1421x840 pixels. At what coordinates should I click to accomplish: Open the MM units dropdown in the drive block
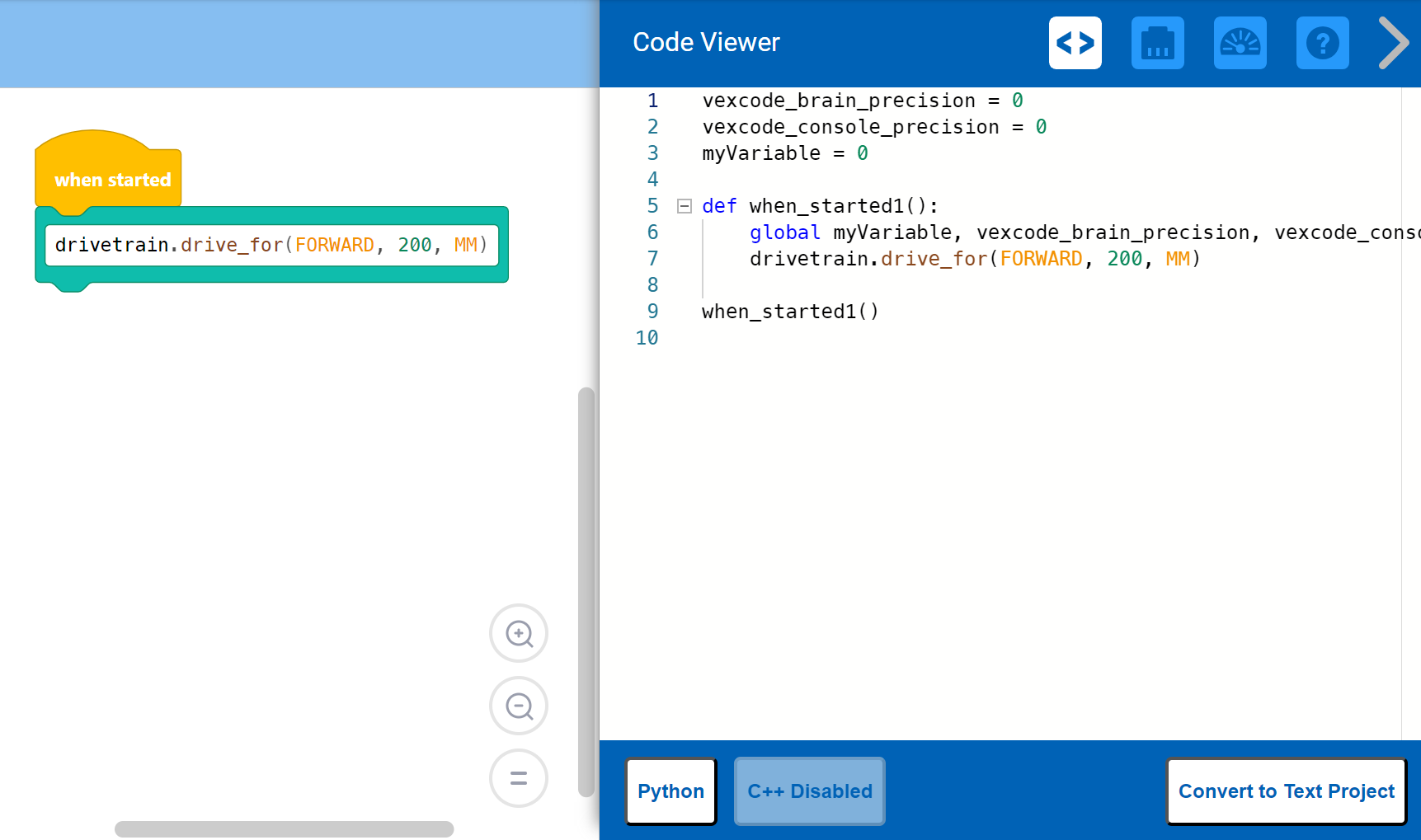[466, 244]
